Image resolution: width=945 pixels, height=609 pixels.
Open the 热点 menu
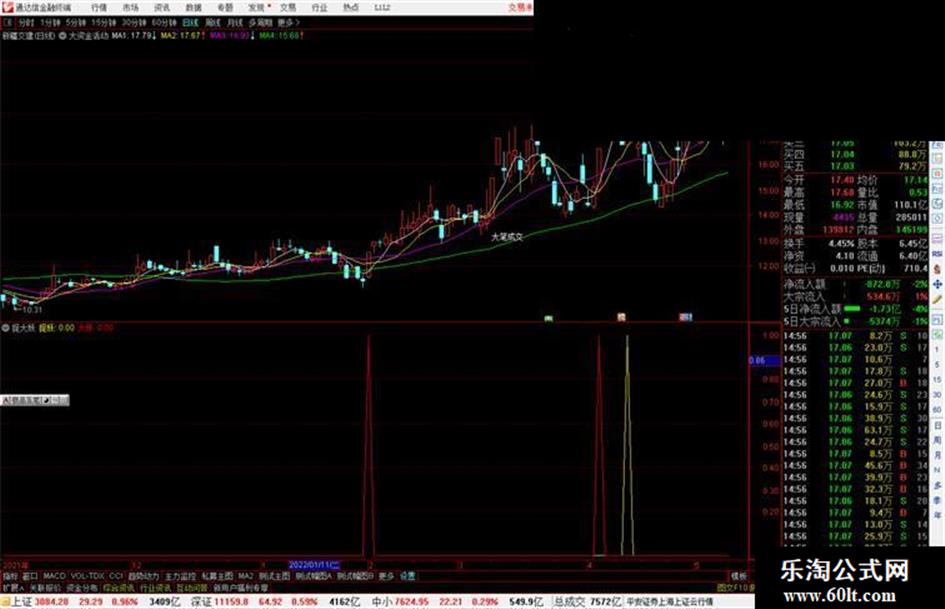pyautogui.click(x=351, y=8)
